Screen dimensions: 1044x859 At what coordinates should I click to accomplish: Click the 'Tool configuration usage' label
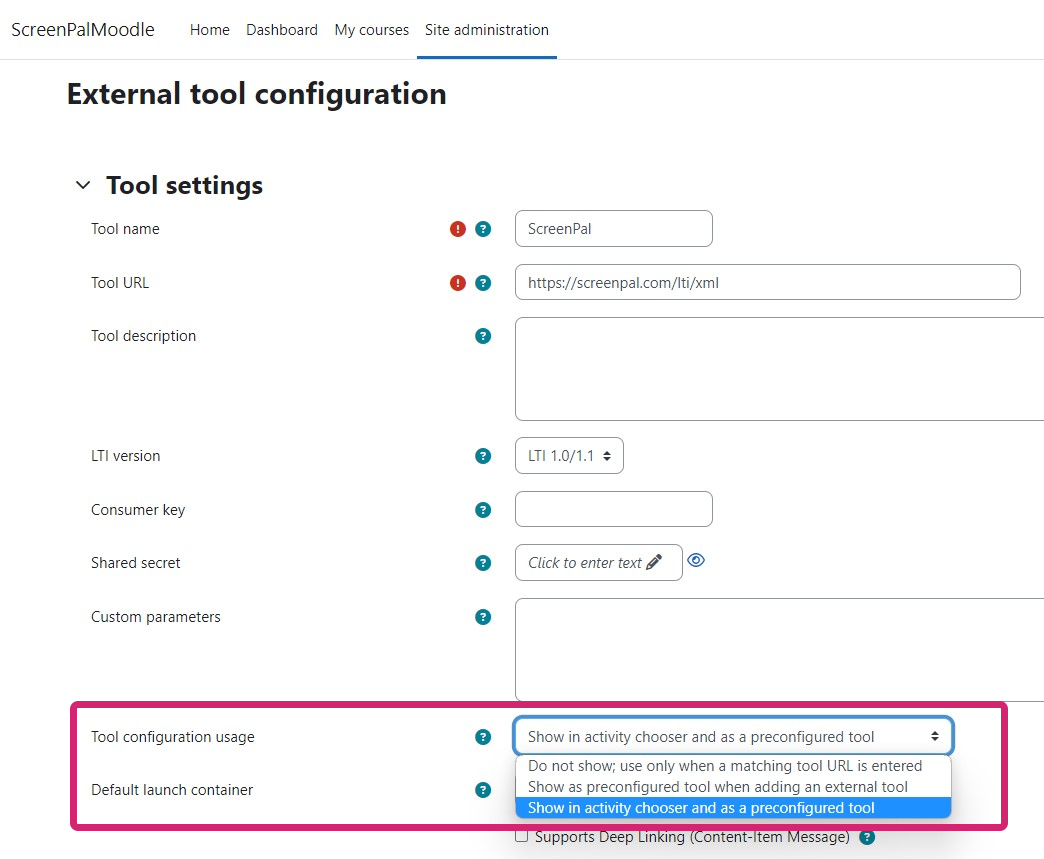coord(173,737)
